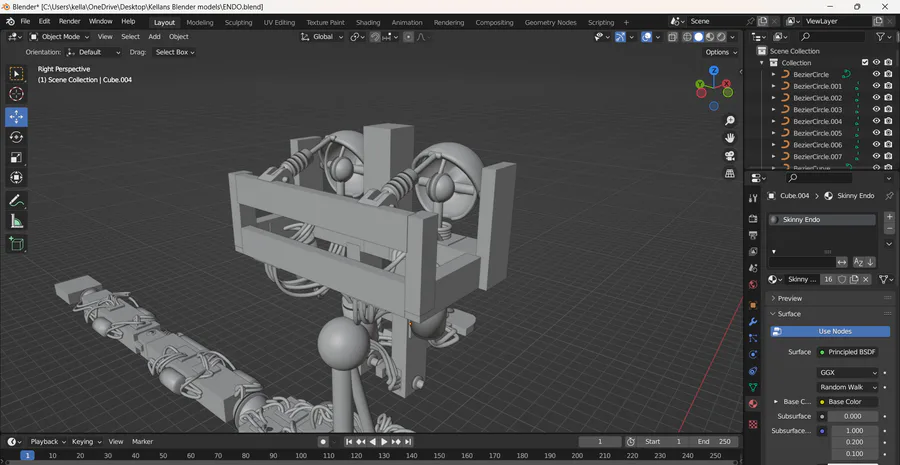Open the Orientation Default dropdown
Image resolution: width=900 pixels, height=465 pixels.
(94, 52)
